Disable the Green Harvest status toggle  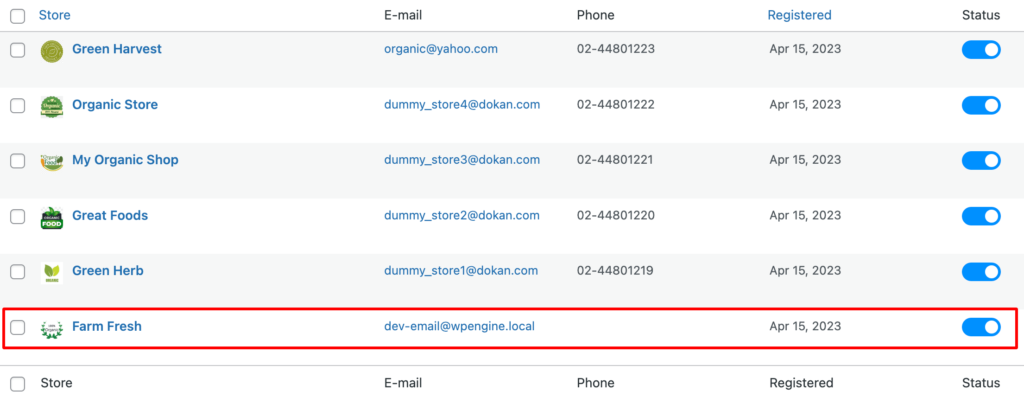point(981,50)
